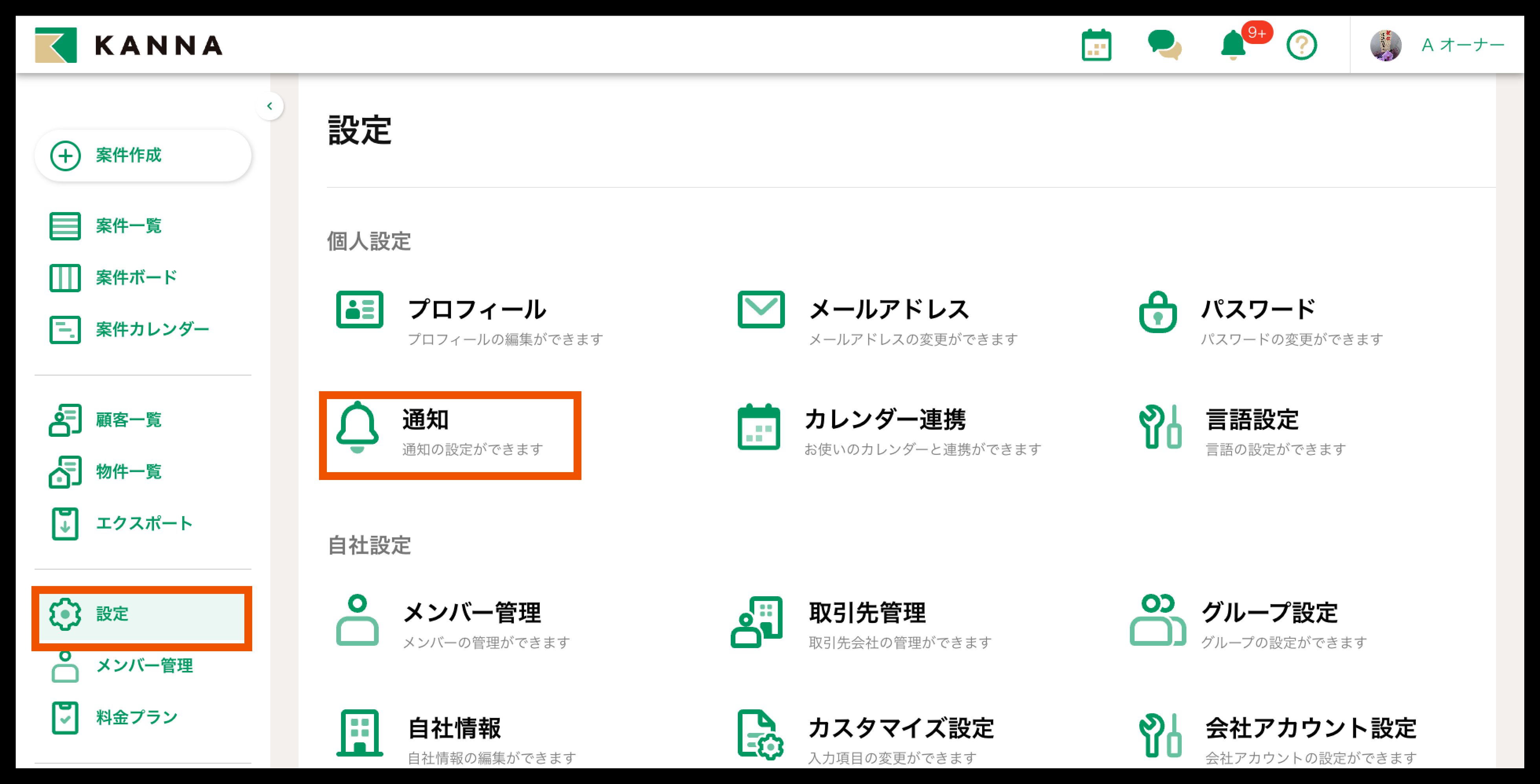Open the calendar icon in header
Image resolution: width=1540 pixels, height=784 pixels.
click(x=1096, y=46)
